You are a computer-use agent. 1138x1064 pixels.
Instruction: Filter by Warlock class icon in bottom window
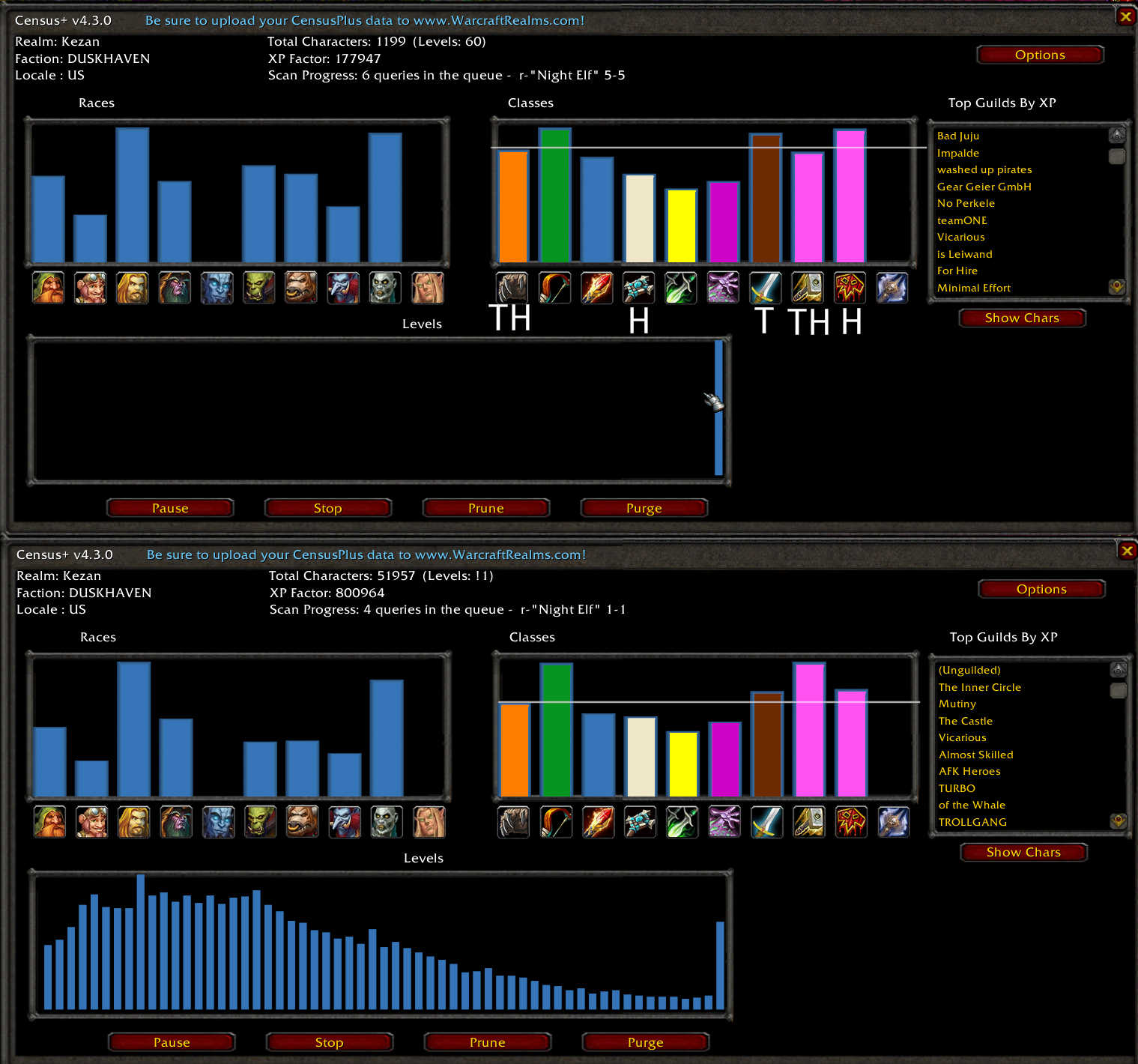[724, 822]
